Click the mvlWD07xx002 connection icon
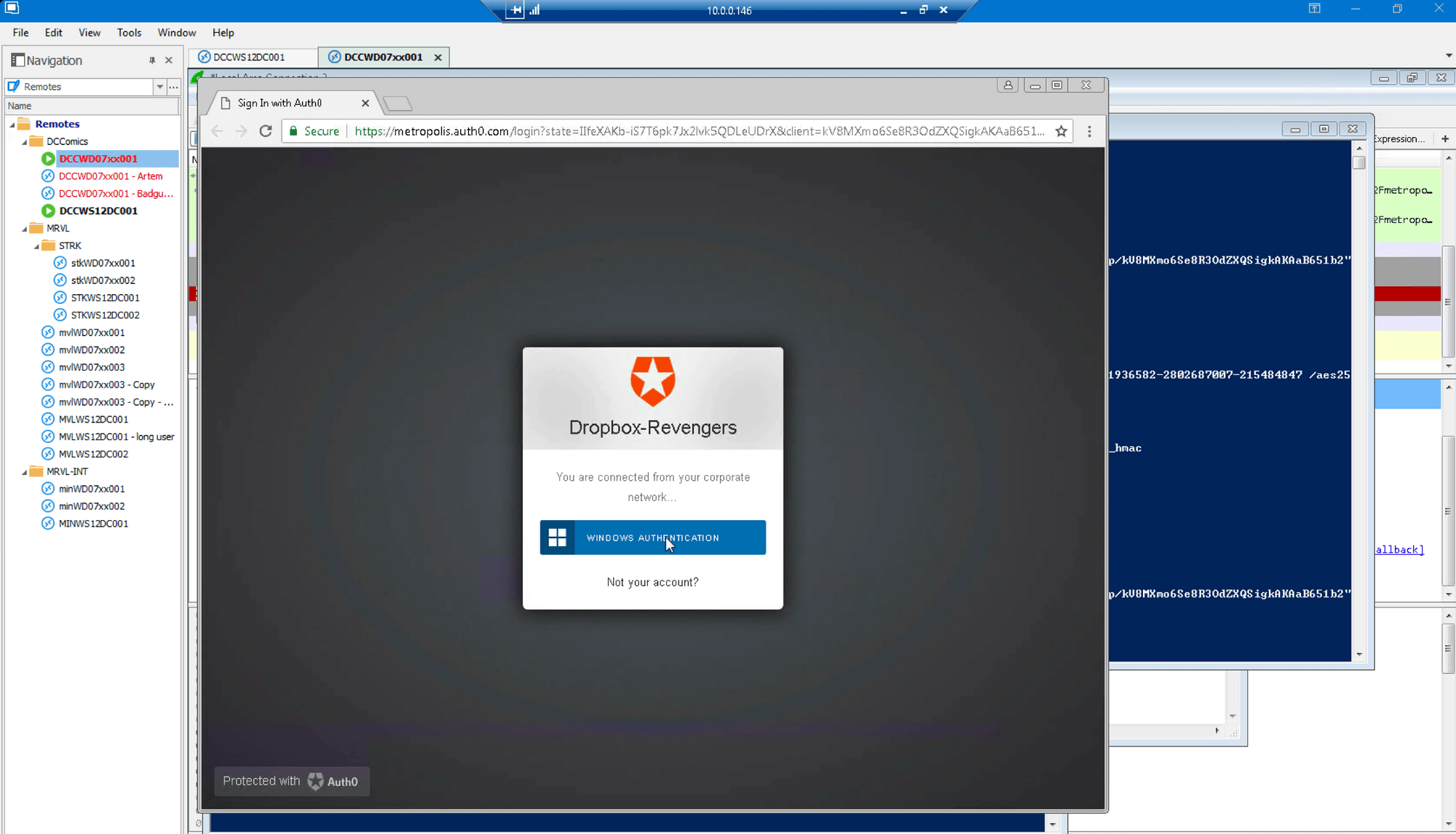 [x=48, y=350]
